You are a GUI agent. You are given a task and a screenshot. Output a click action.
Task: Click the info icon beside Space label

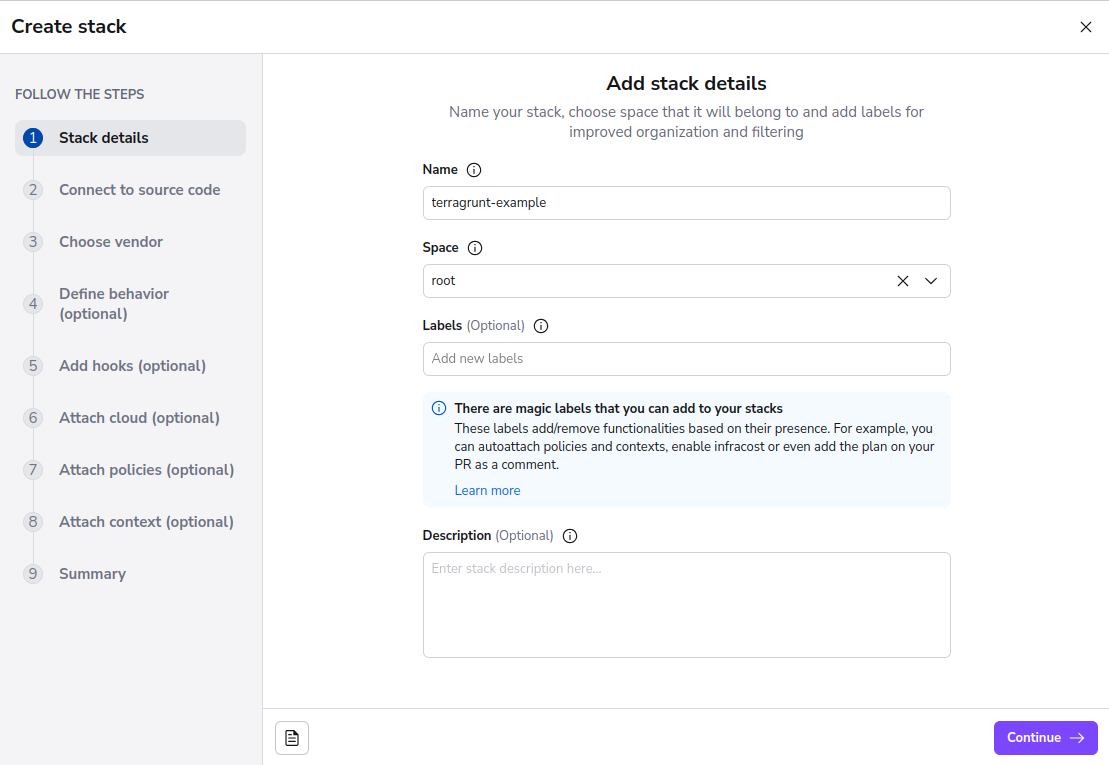click(475, 248)
